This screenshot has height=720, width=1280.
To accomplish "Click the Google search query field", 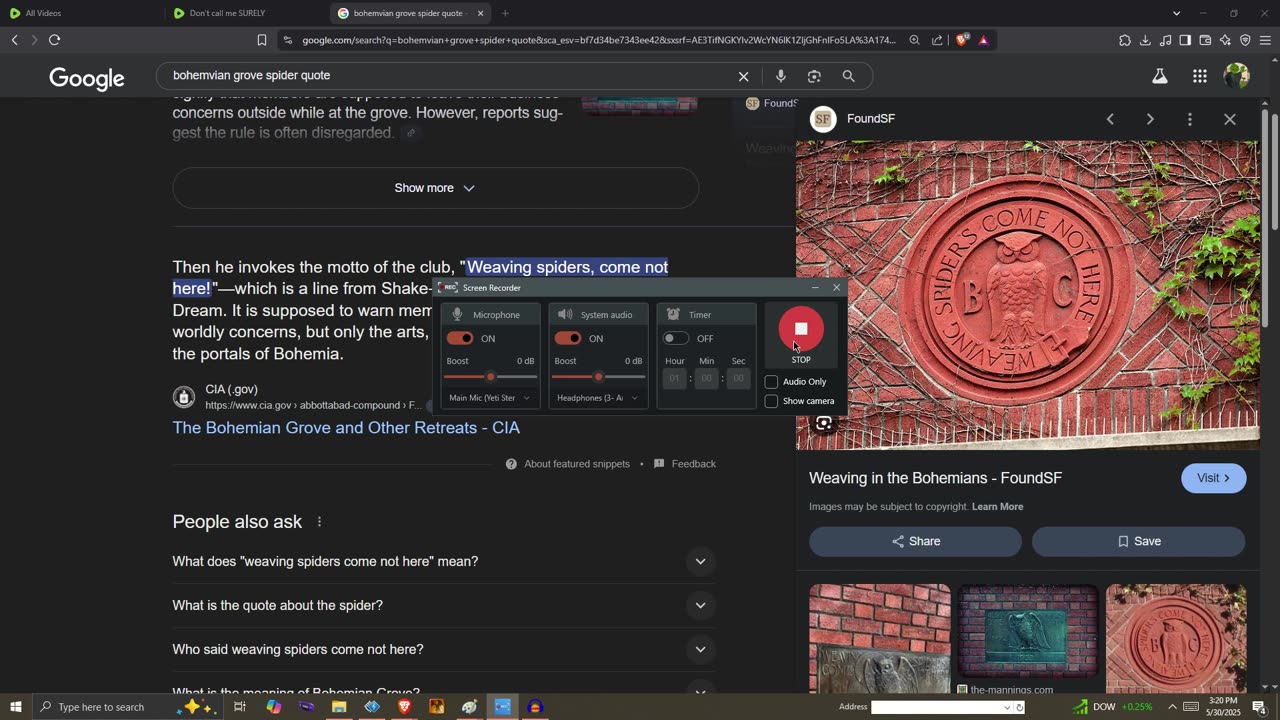I will click(x=448, y=76).
